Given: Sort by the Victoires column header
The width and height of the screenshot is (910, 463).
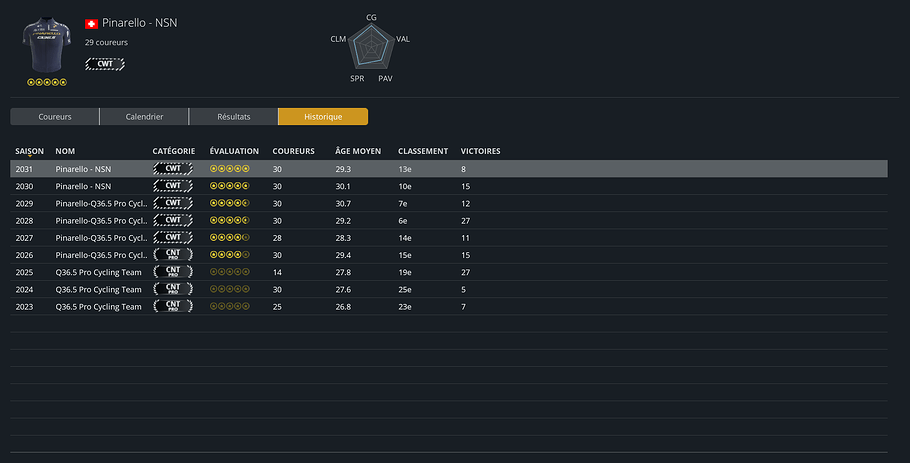Looking at the screenshot, I should click(480, 151).
